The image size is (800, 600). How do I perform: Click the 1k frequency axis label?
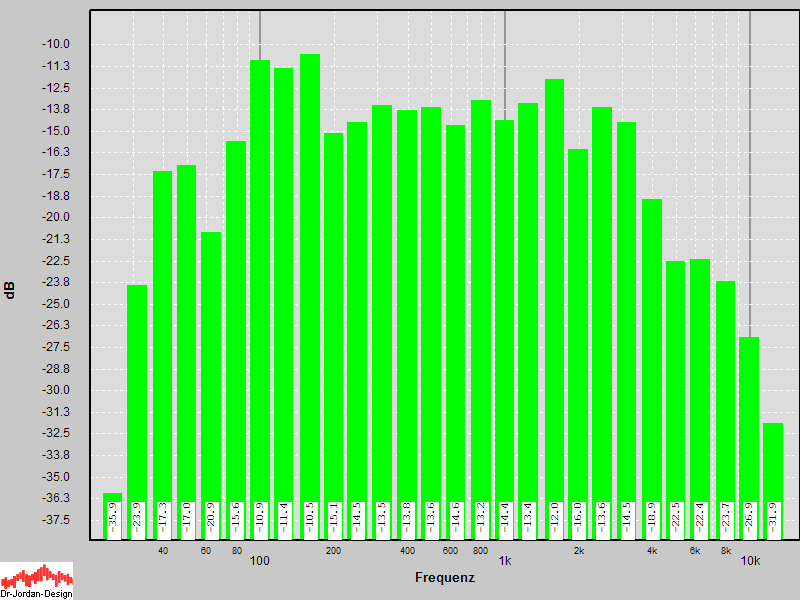(505, 562)
